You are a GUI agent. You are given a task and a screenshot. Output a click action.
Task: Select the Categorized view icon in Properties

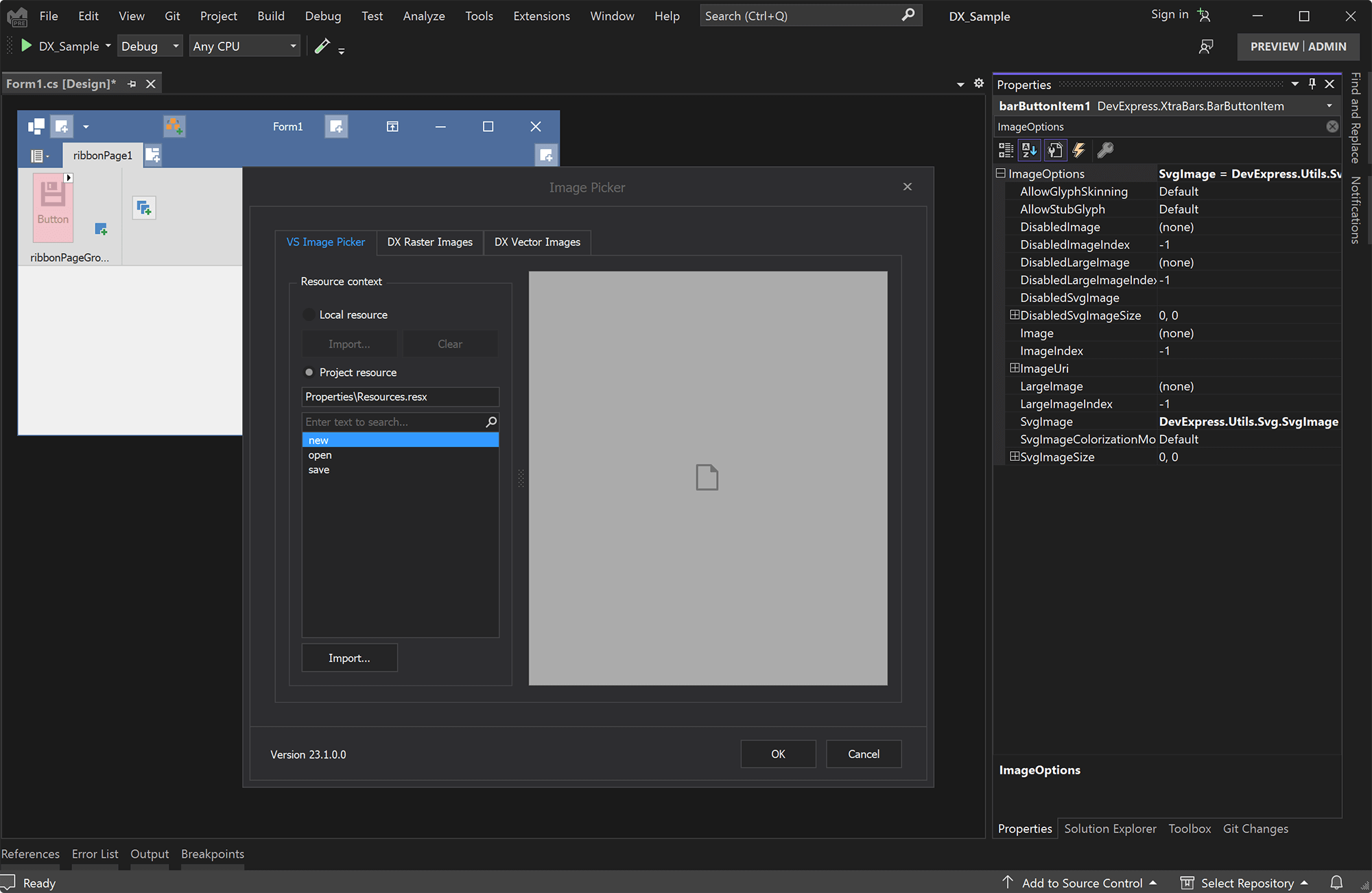pos(1006,150)
